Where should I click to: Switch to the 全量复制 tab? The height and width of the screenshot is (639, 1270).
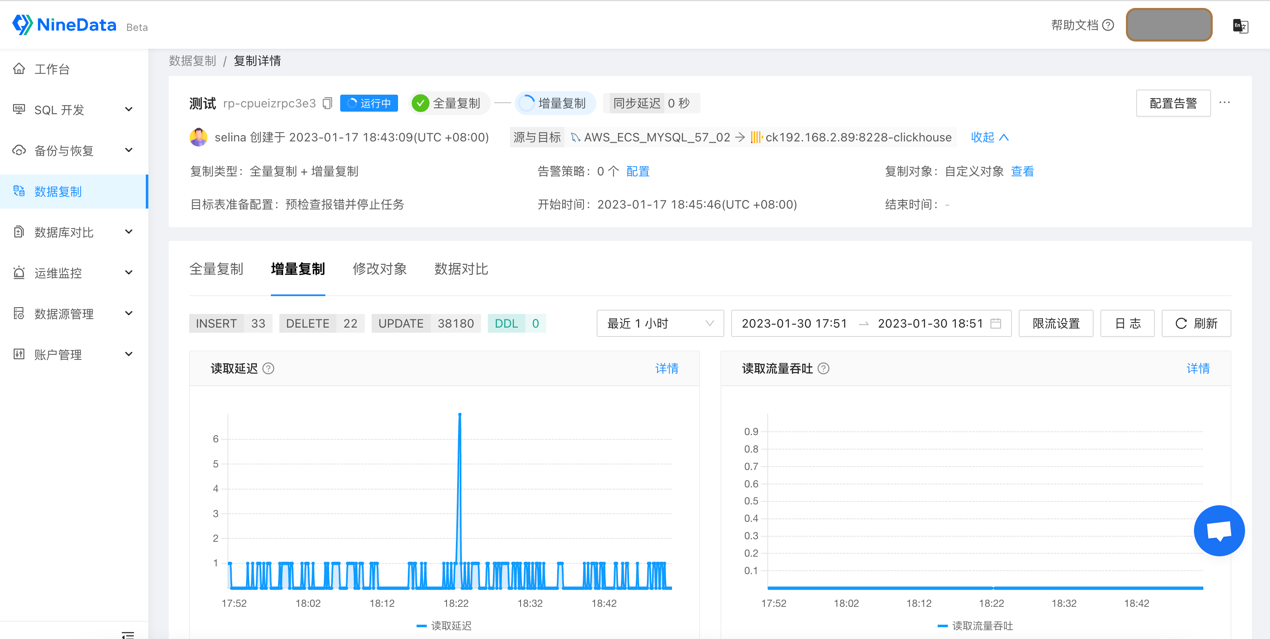pyautogui.click(x=216, y=269)
